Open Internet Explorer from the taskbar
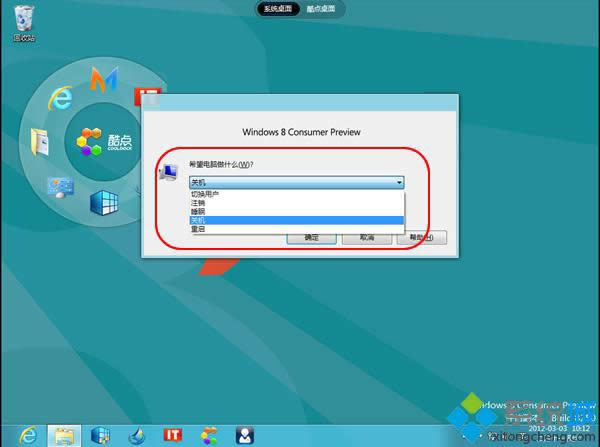This screenshot has height=447, width=600. point(28,436)
